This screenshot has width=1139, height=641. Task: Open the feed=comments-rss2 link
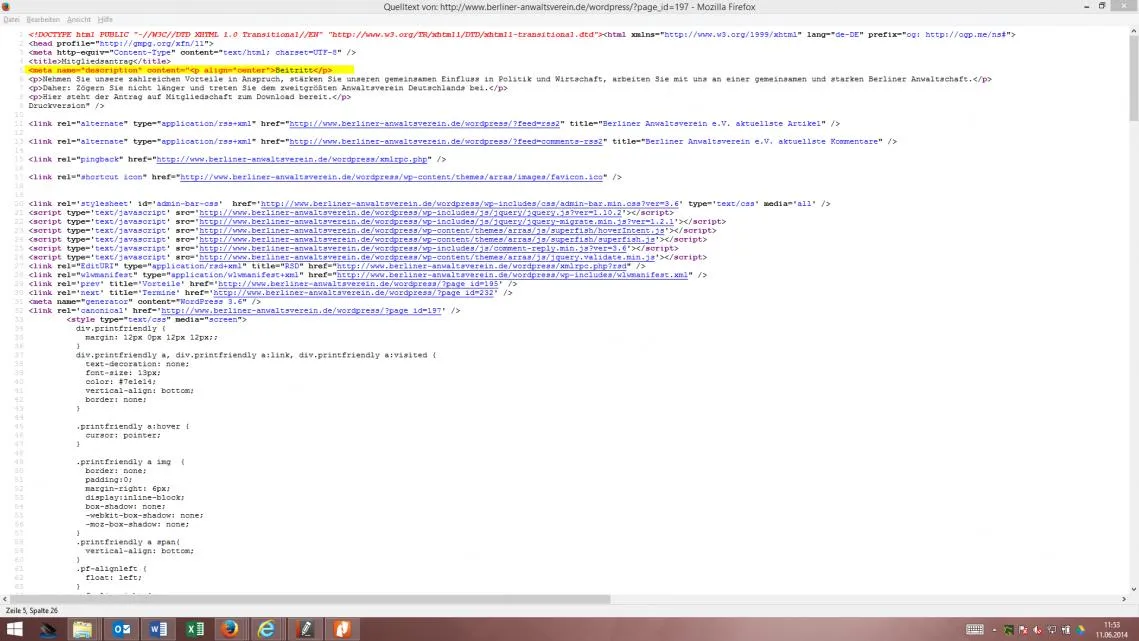pyautogui.click(x=446, y=142)
